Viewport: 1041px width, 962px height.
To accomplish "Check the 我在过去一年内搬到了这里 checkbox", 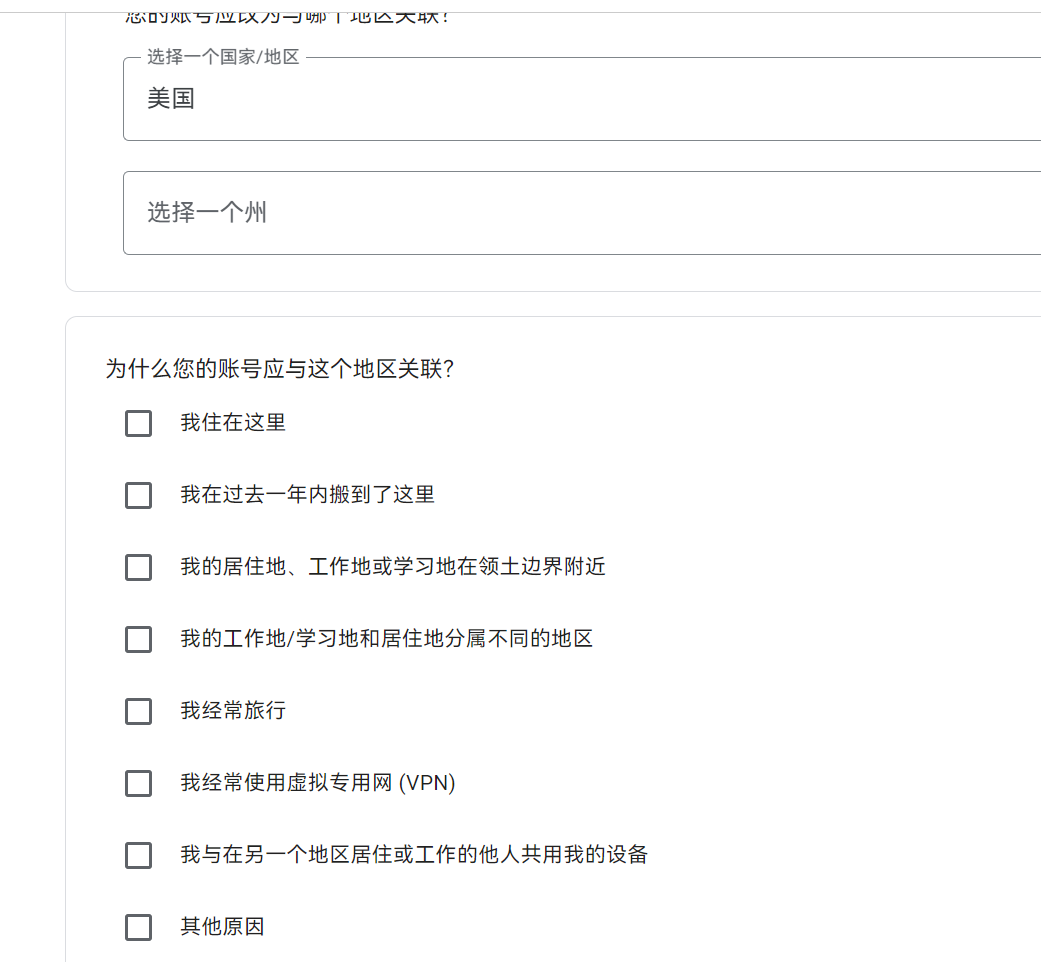I will click(x=139, y=495).
